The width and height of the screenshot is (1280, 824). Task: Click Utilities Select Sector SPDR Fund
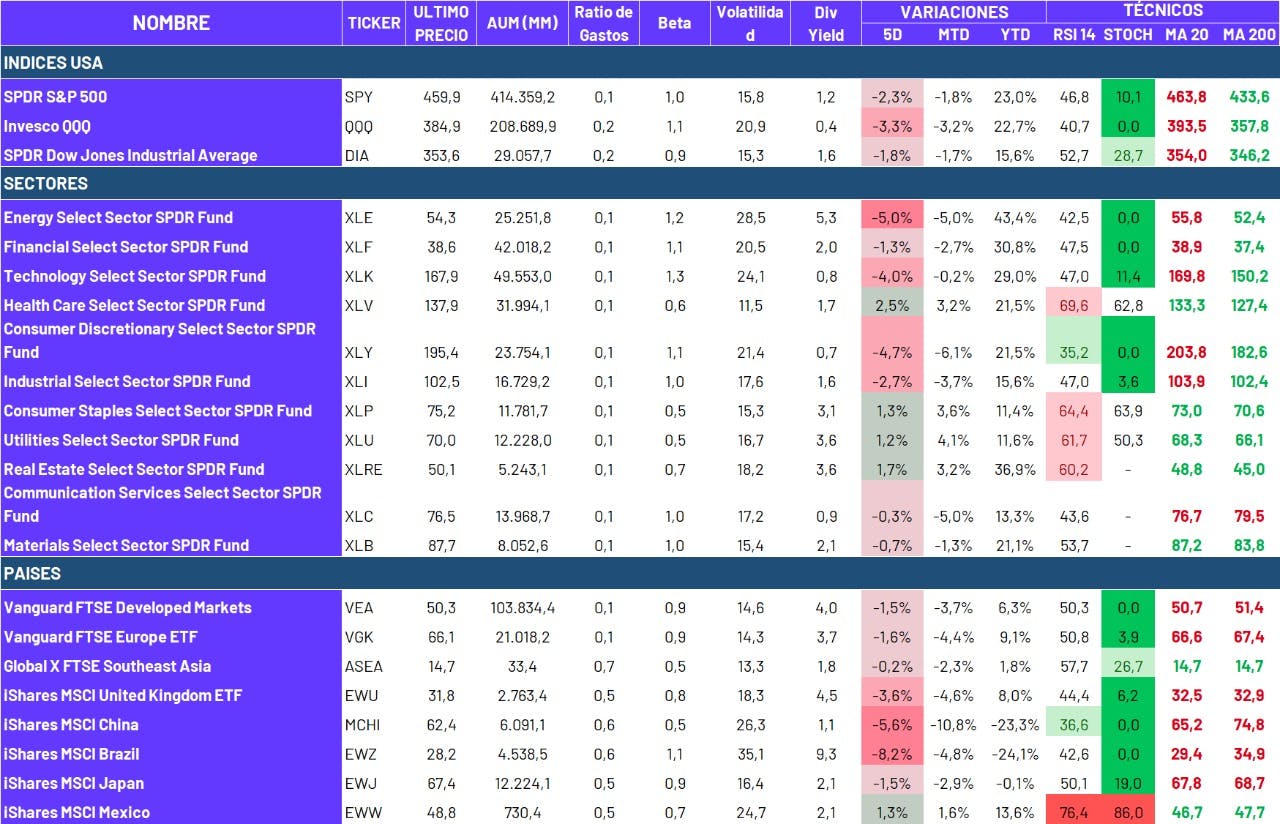coord(121,439)
